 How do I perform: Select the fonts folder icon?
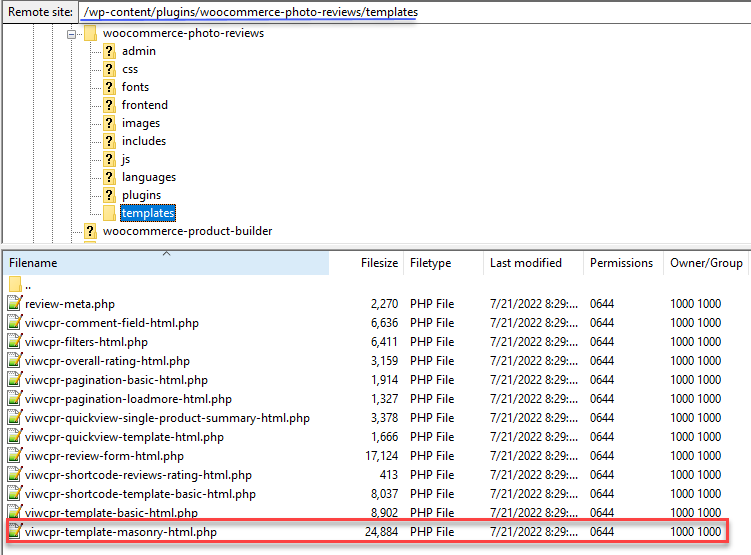tap(110, 87)
